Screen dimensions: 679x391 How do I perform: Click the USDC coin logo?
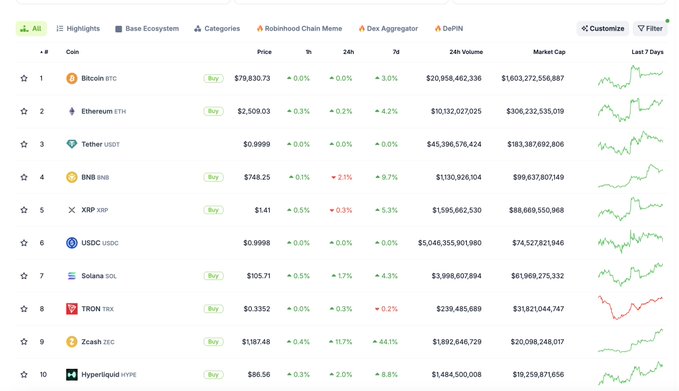click(x=71, y=243)
